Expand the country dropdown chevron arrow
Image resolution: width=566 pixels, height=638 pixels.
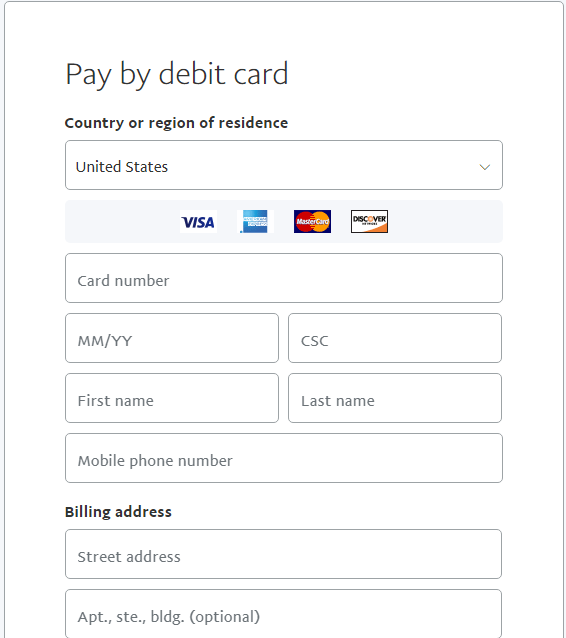[x=484, y=167]
